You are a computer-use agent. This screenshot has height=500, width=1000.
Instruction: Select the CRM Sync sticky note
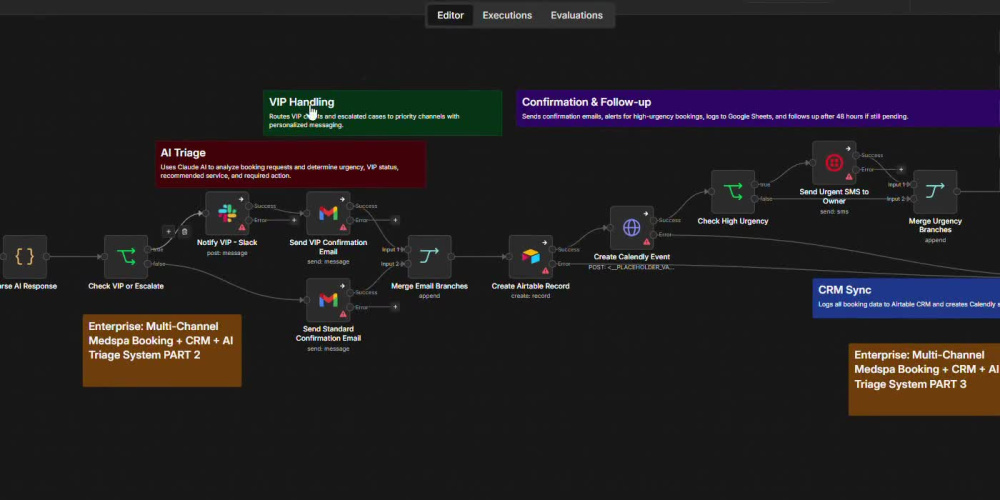click(x=906, y=297)
